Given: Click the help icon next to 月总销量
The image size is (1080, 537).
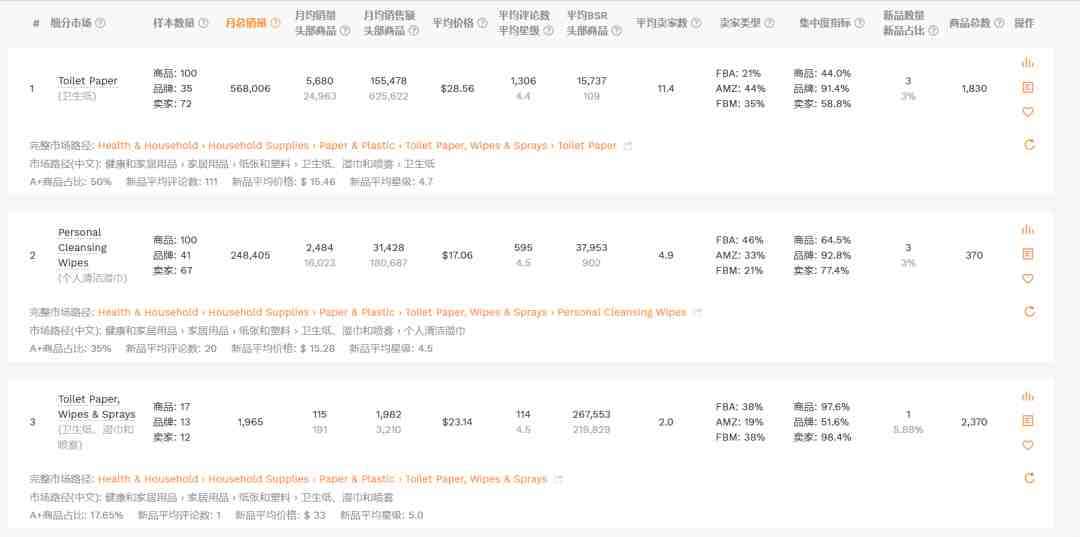Looking at the screenshot, I should (x=276, y=23).
